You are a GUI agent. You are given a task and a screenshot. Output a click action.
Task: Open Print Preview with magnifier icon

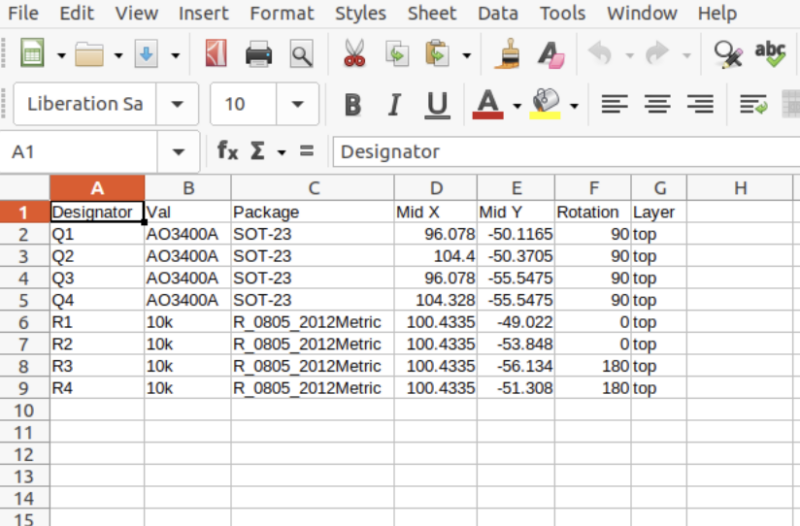click(x=301, y=54)
